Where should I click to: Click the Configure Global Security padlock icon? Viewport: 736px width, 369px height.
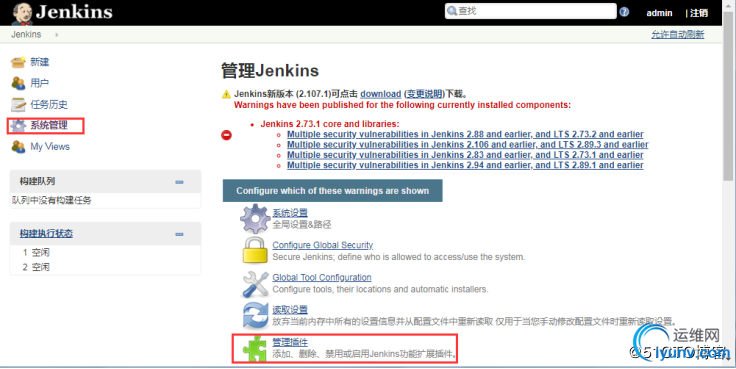(x=255, y=250)
